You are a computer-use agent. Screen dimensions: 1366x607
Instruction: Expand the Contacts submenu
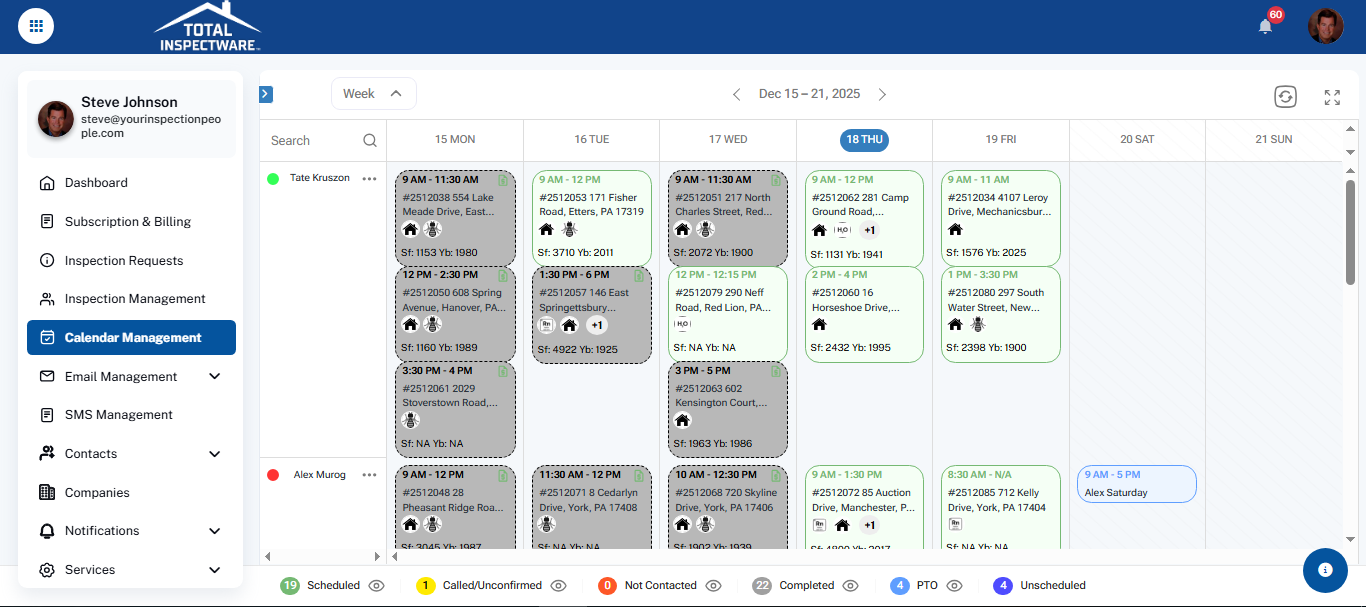tap(214, 454)
